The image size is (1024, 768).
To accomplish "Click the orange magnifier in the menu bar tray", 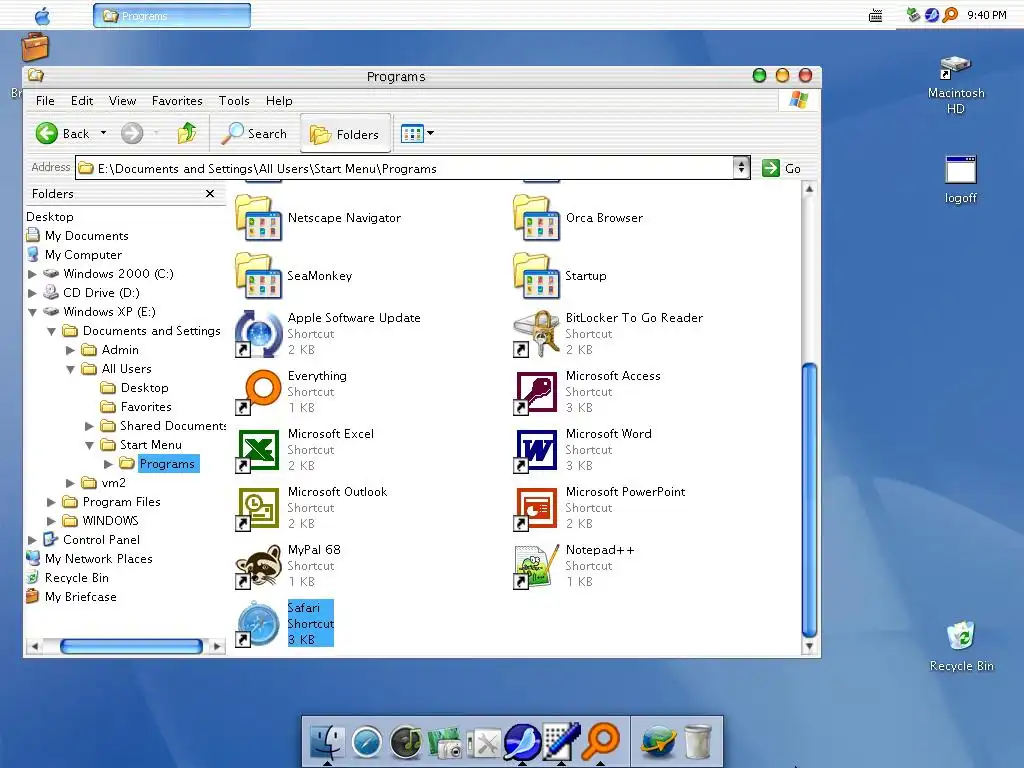I will [951, 14].
